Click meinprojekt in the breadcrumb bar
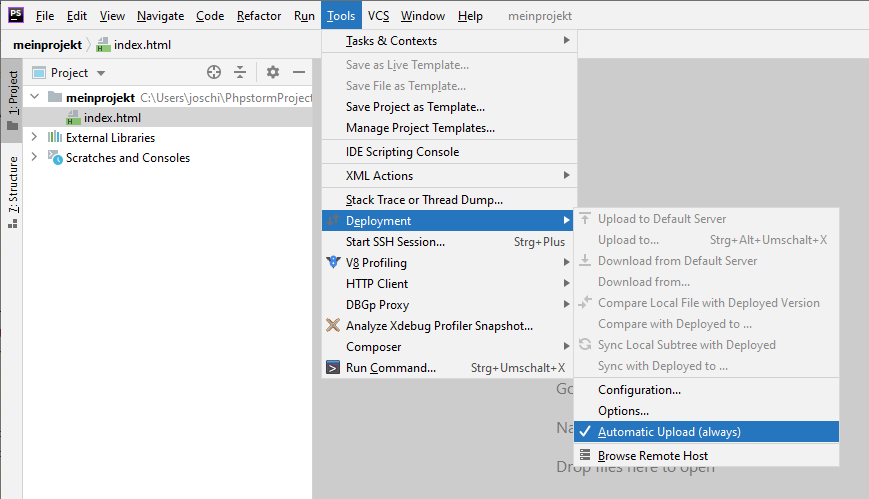 click(47, 45)
